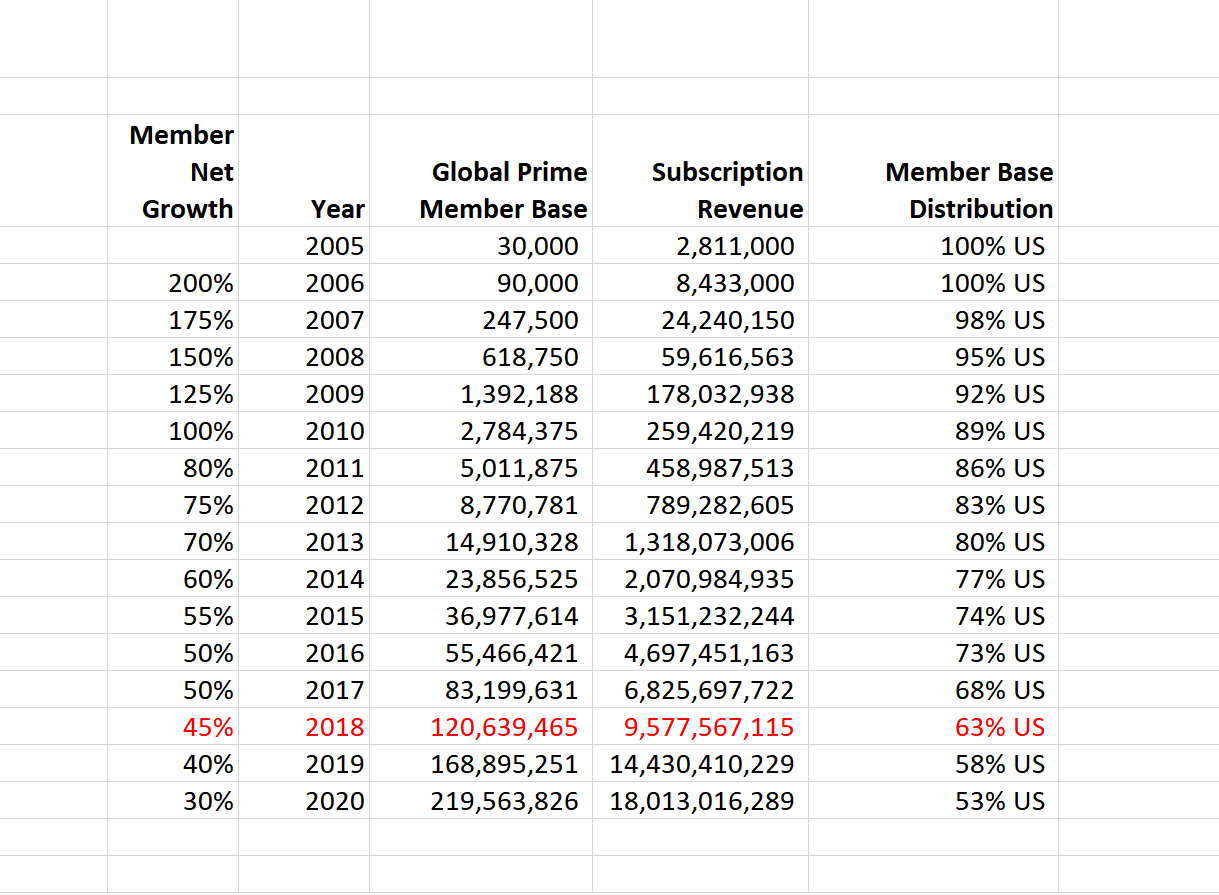This screenshot has height=895, width=1219.
Task: Click the revenue value 1,318,073,006
Action: 701,542
